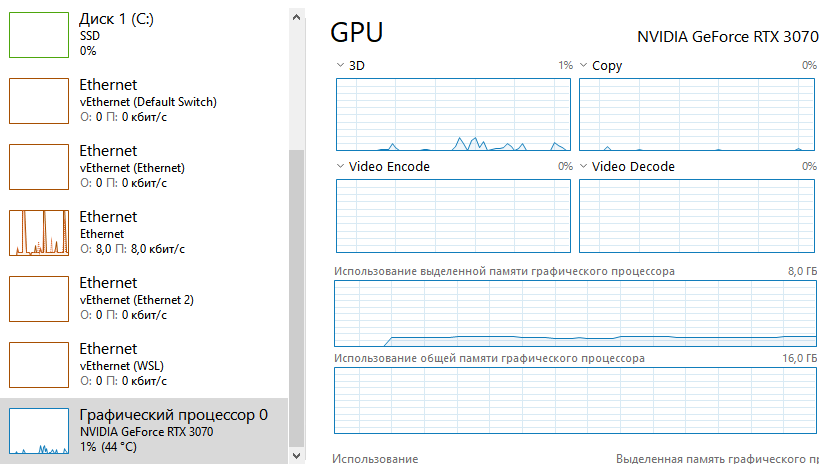Open the Video Encode dropdown chevron
This screenshot has width=840, height=472.
click(340, 167)
